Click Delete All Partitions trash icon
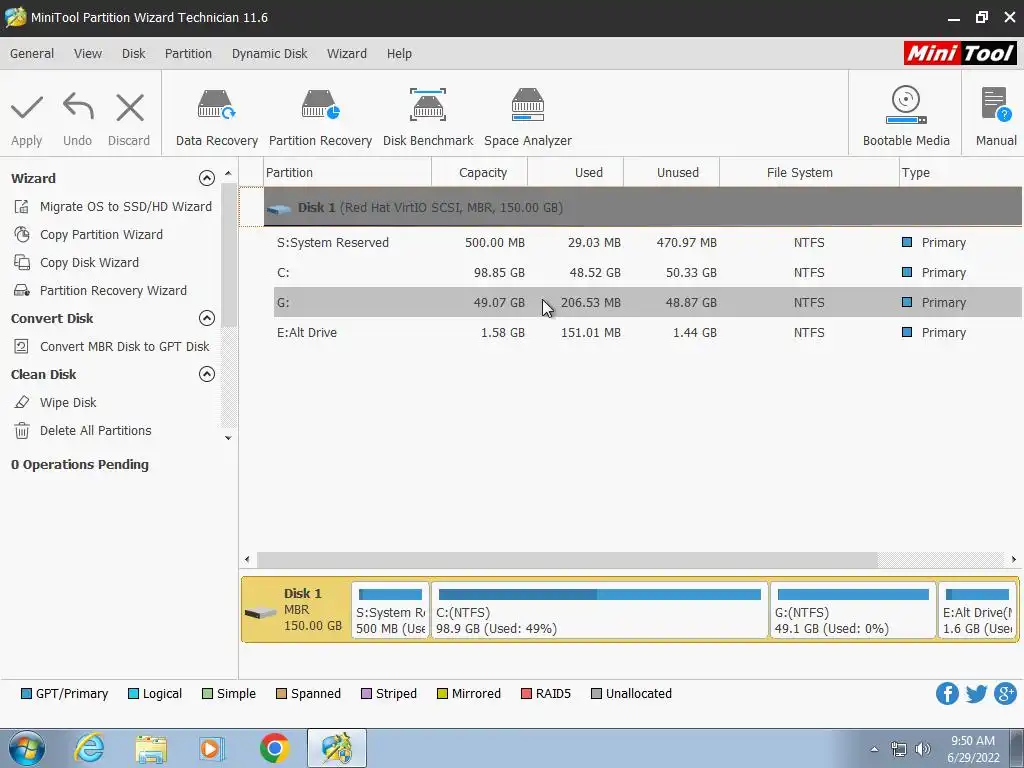 point(22,430)
